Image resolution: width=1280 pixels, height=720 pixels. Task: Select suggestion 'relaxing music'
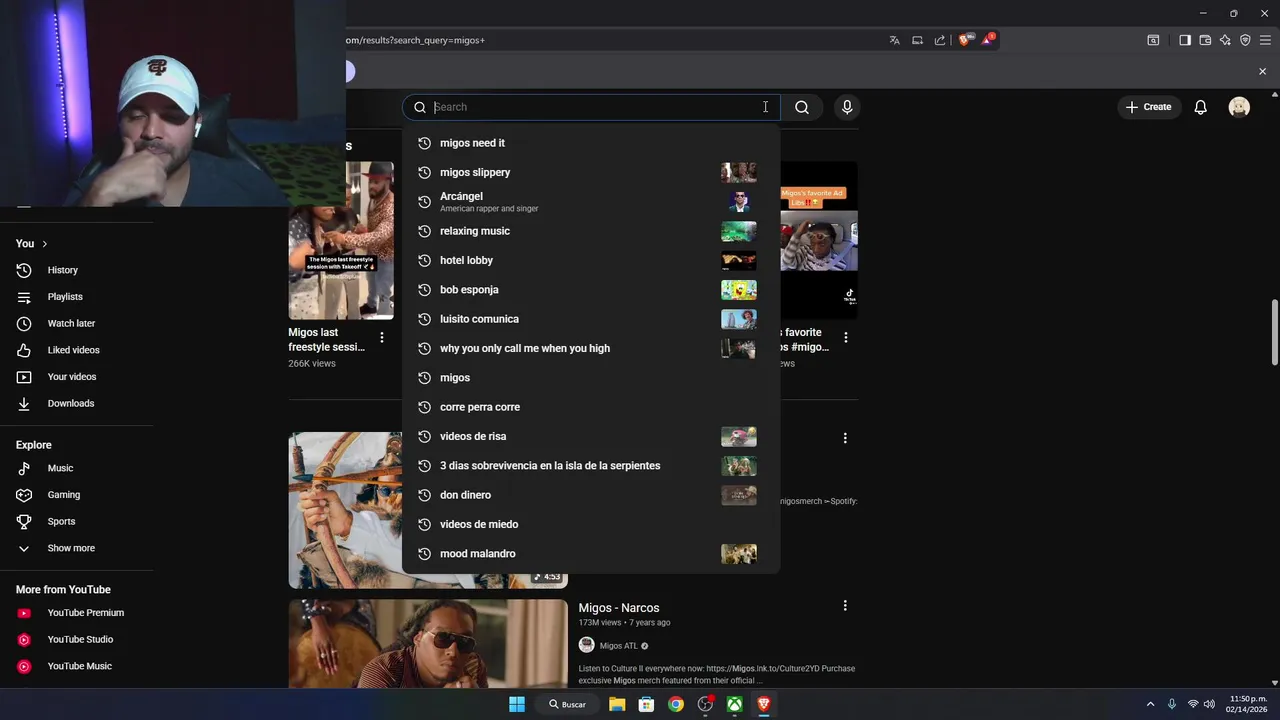591,231
